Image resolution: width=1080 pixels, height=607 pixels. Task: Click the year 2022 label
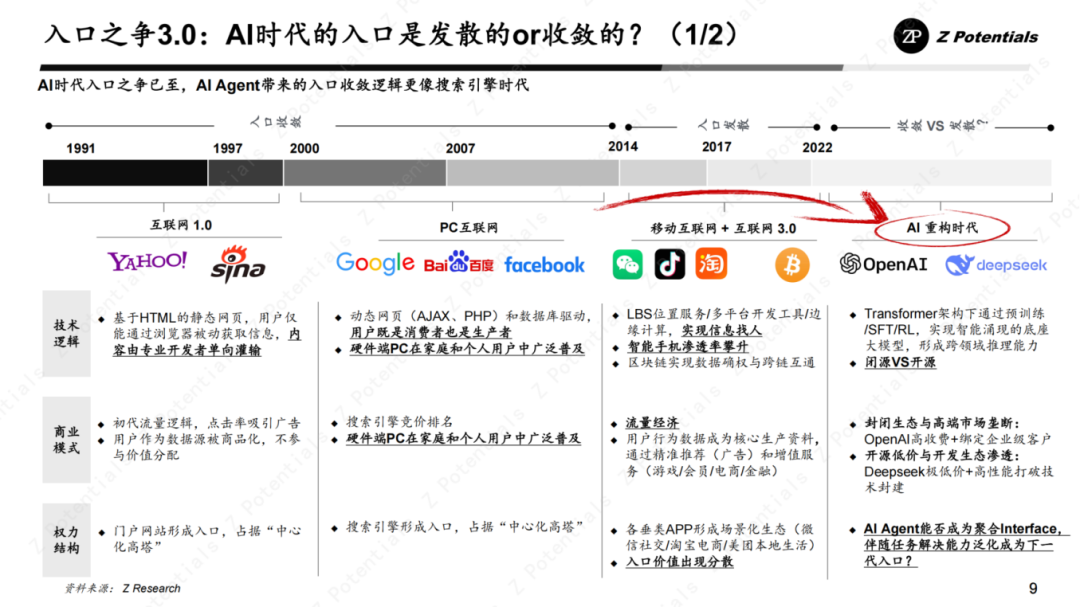click(818, 148)
